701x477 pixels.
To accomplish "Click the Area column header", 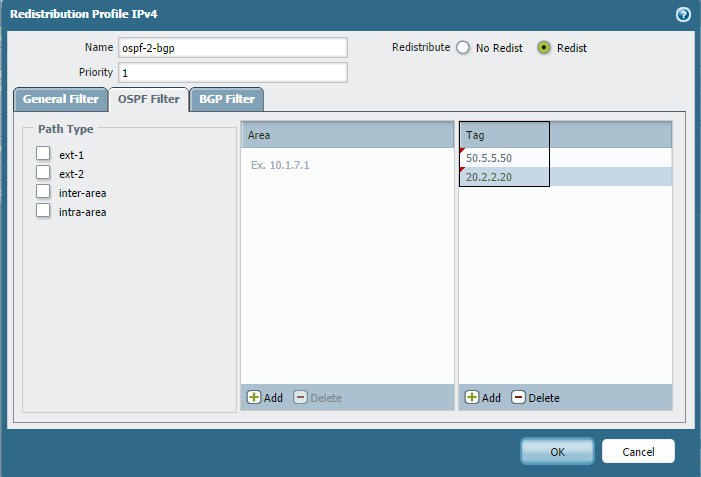I will [x=347, y=135].
